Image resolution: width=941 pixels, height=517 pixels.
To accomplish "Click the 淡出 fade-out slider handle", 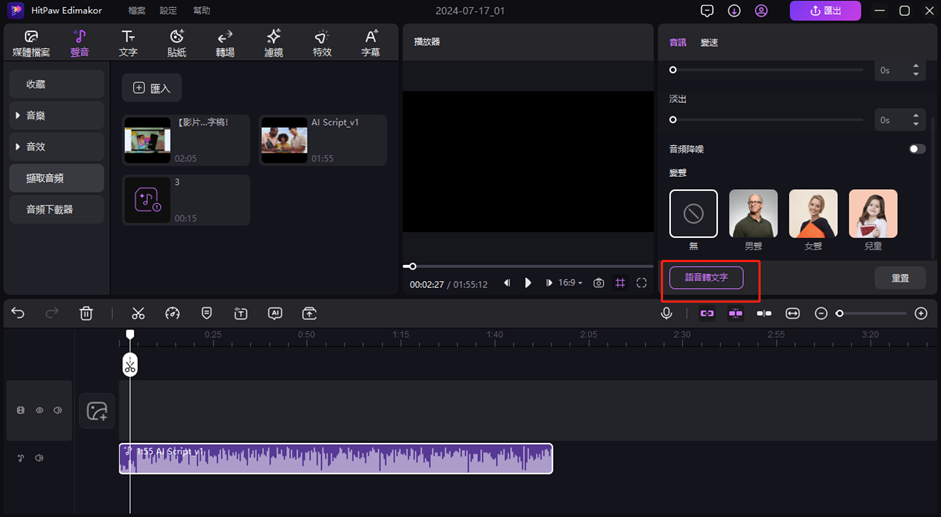I will click(x=673, y=120).
